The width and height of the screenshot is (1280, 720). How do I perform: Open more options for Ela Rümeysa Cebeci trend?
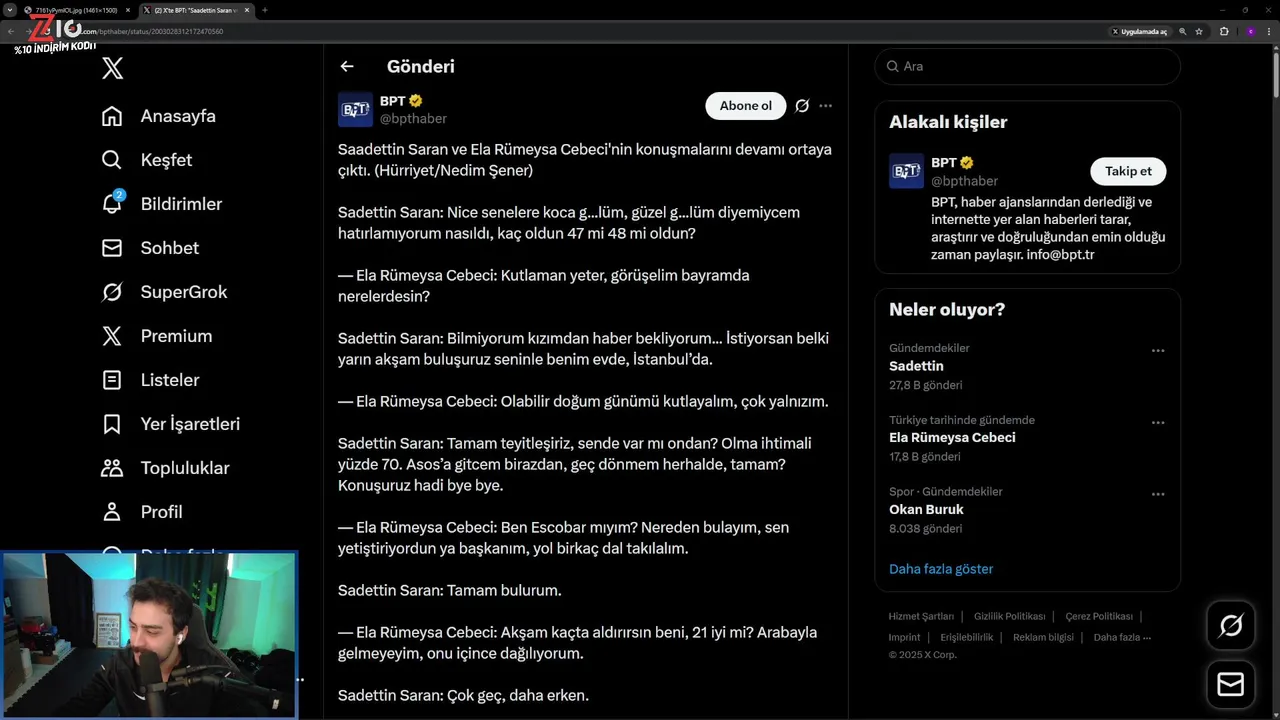1158,423
